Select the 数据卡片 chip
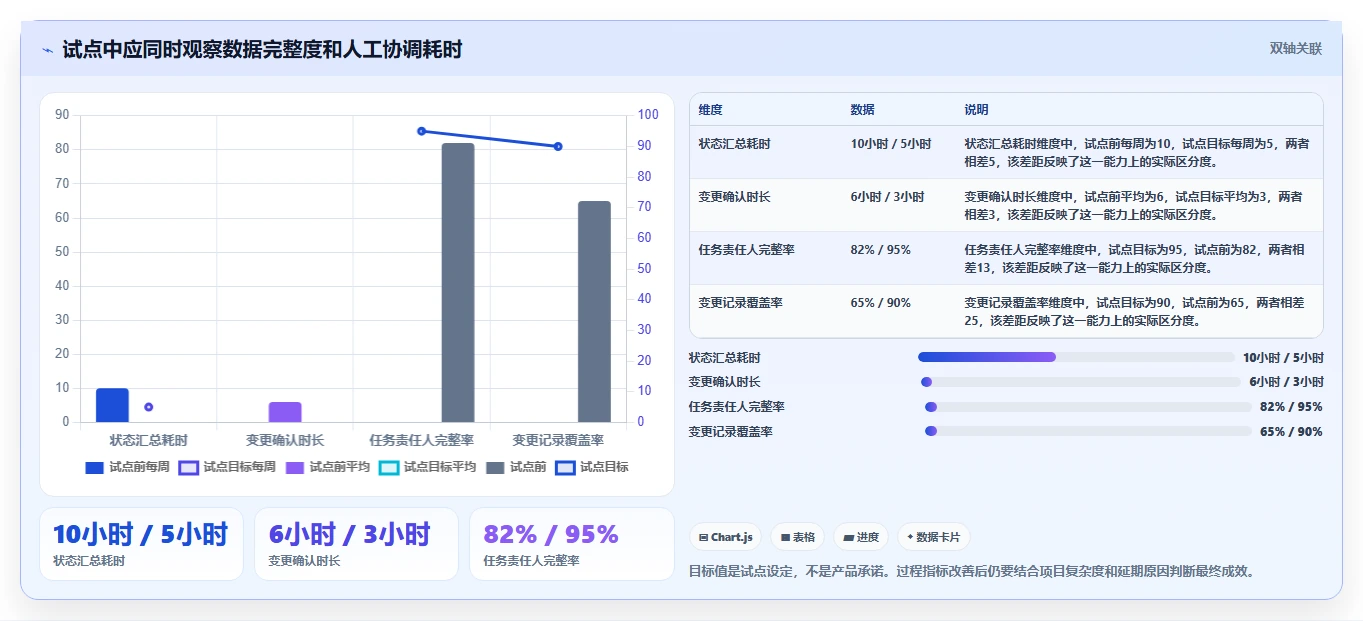The image size is (1363, 621). [934, 537]
